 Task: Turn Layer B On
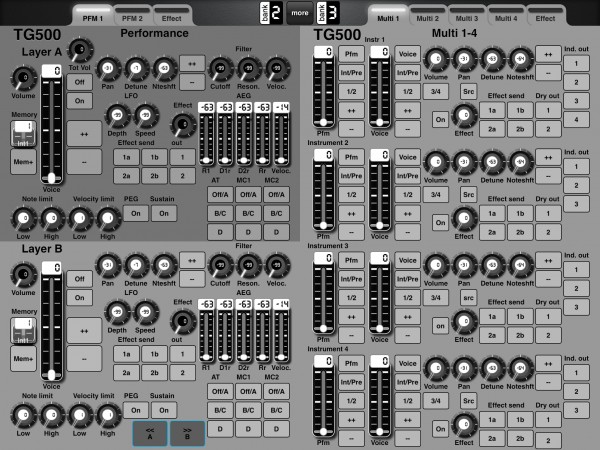click(80, 298)
